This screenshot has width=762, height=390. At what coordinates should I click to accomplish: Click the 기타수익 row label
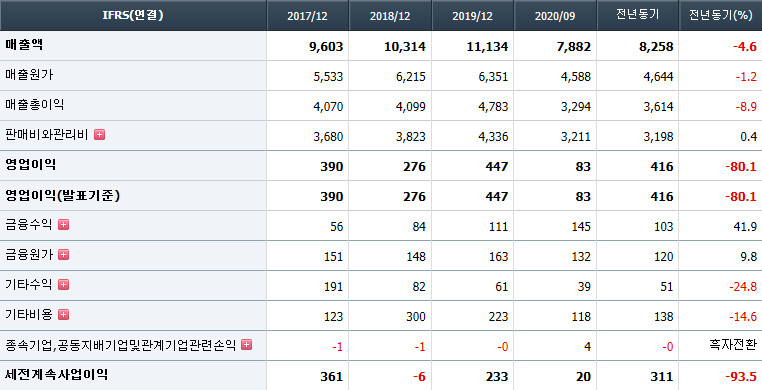point(29,285)
